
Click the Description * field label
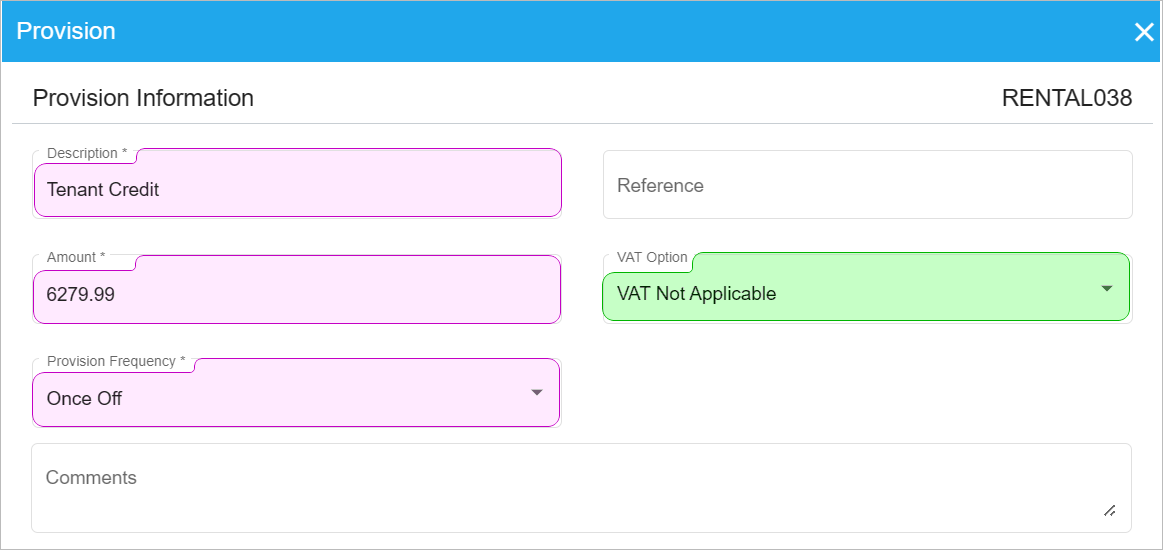tap(87, 153)
